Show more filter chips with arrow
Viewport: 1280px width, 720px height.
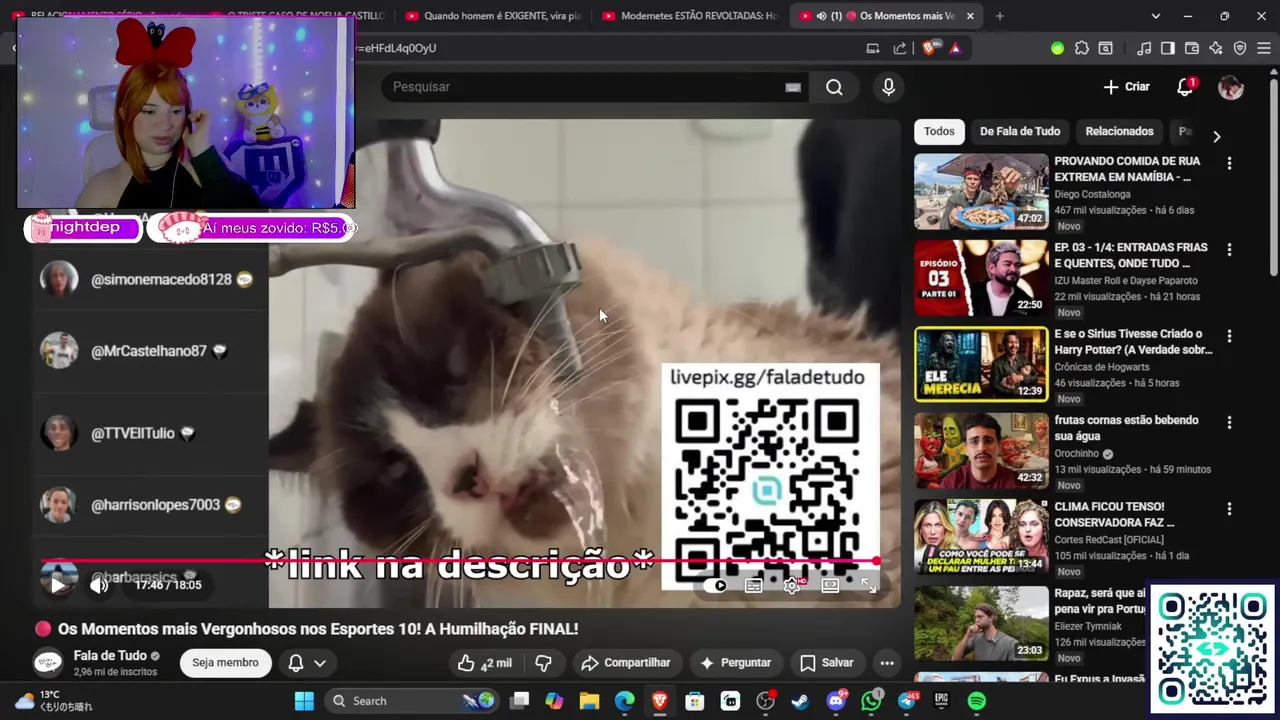[x=1216, y=136]
